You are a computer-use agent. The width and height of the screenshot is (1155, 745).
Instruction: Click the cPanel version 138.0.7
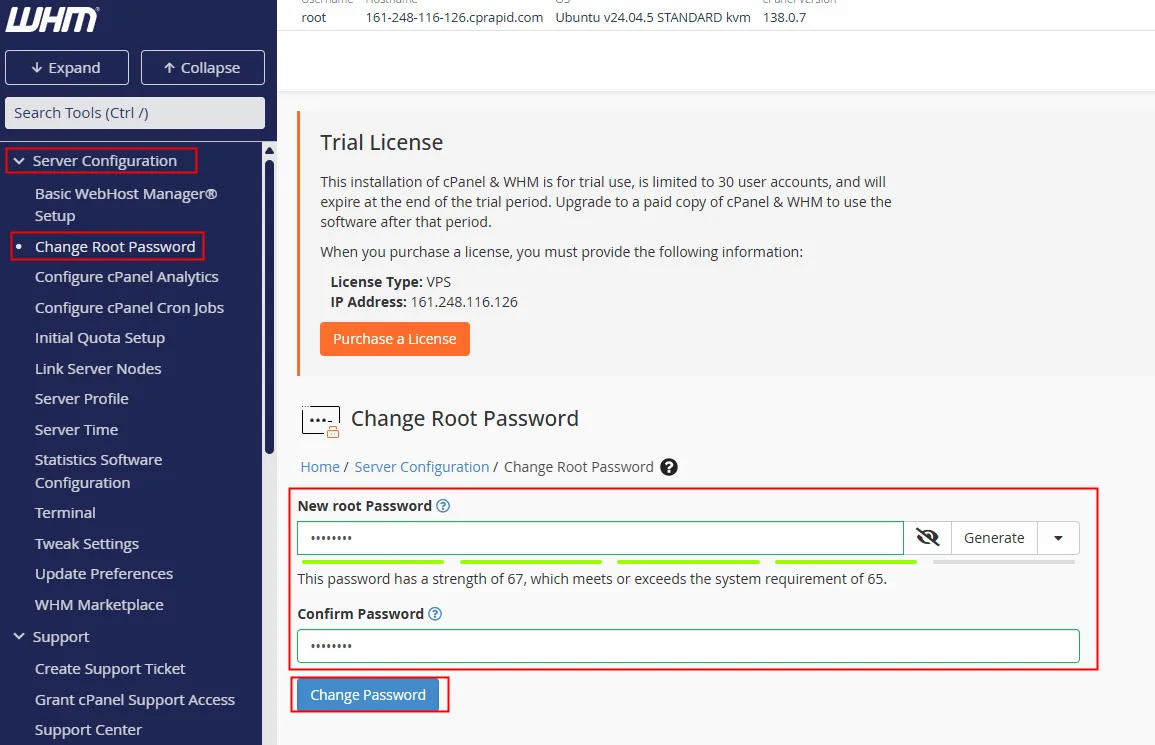tap(784, 18)
